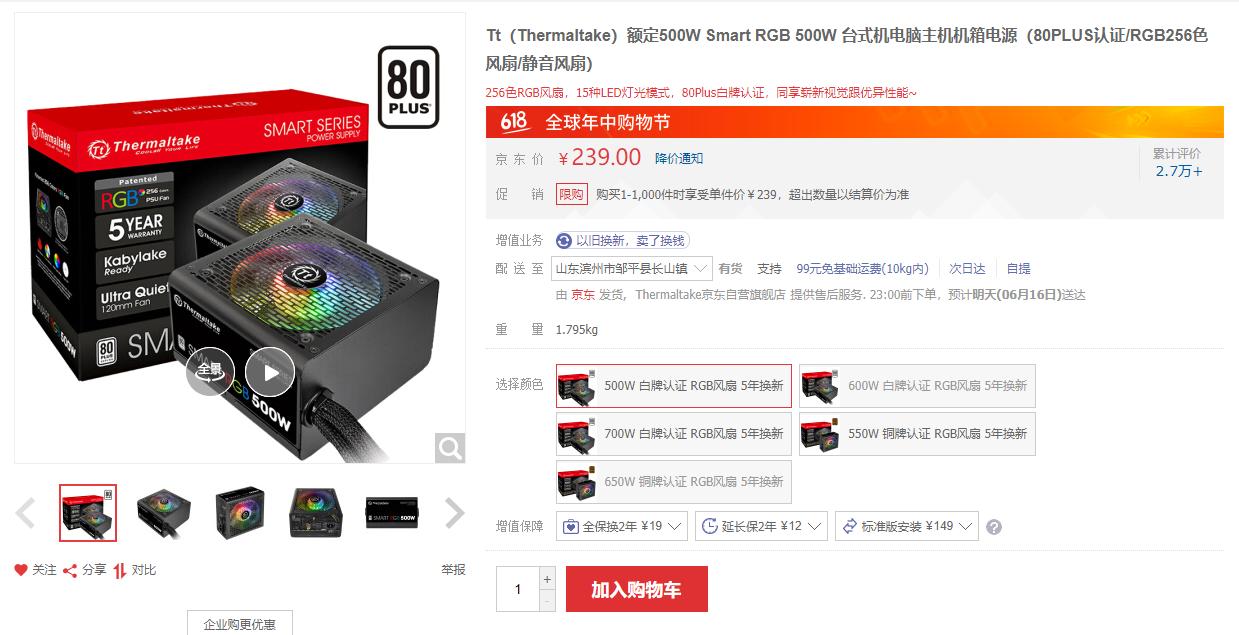
Task: Open the 延长保2年 ¥12 dropdown
Action: click(x=761, y=526)
